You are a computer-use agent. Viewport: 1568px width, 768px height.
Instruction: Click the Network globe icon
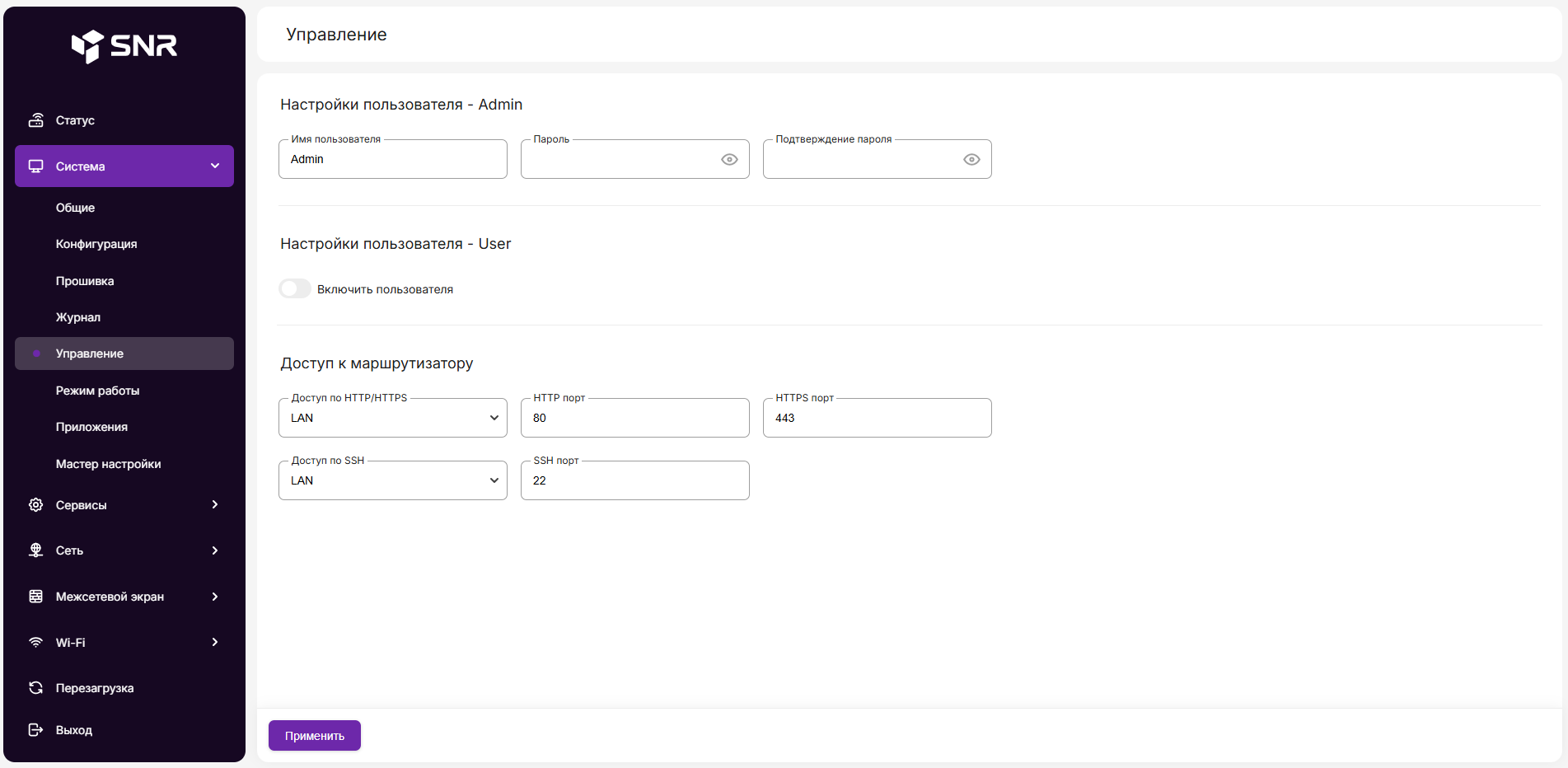click(x=35, y=550)
